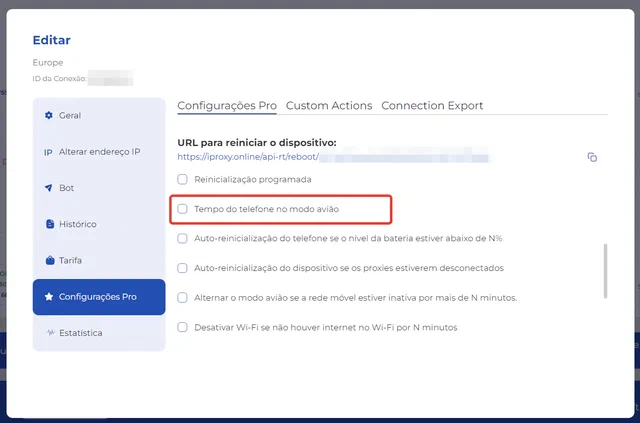Click ID da Conexão label

(x=59, y=78)
